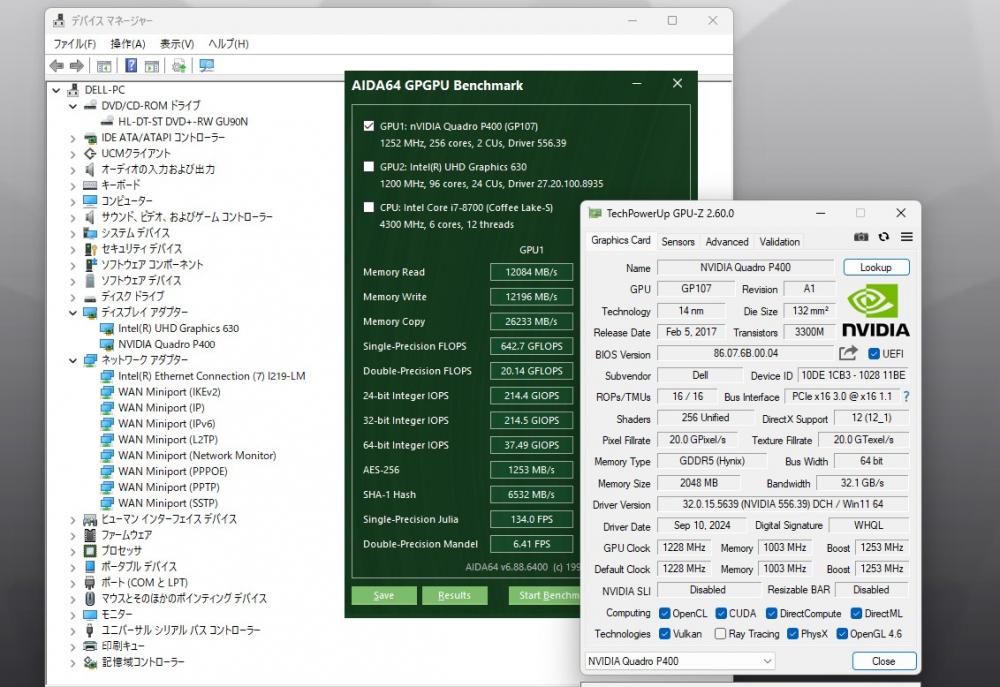Expand the プロセッサ node
The image size is (1000, 687).
73,551
